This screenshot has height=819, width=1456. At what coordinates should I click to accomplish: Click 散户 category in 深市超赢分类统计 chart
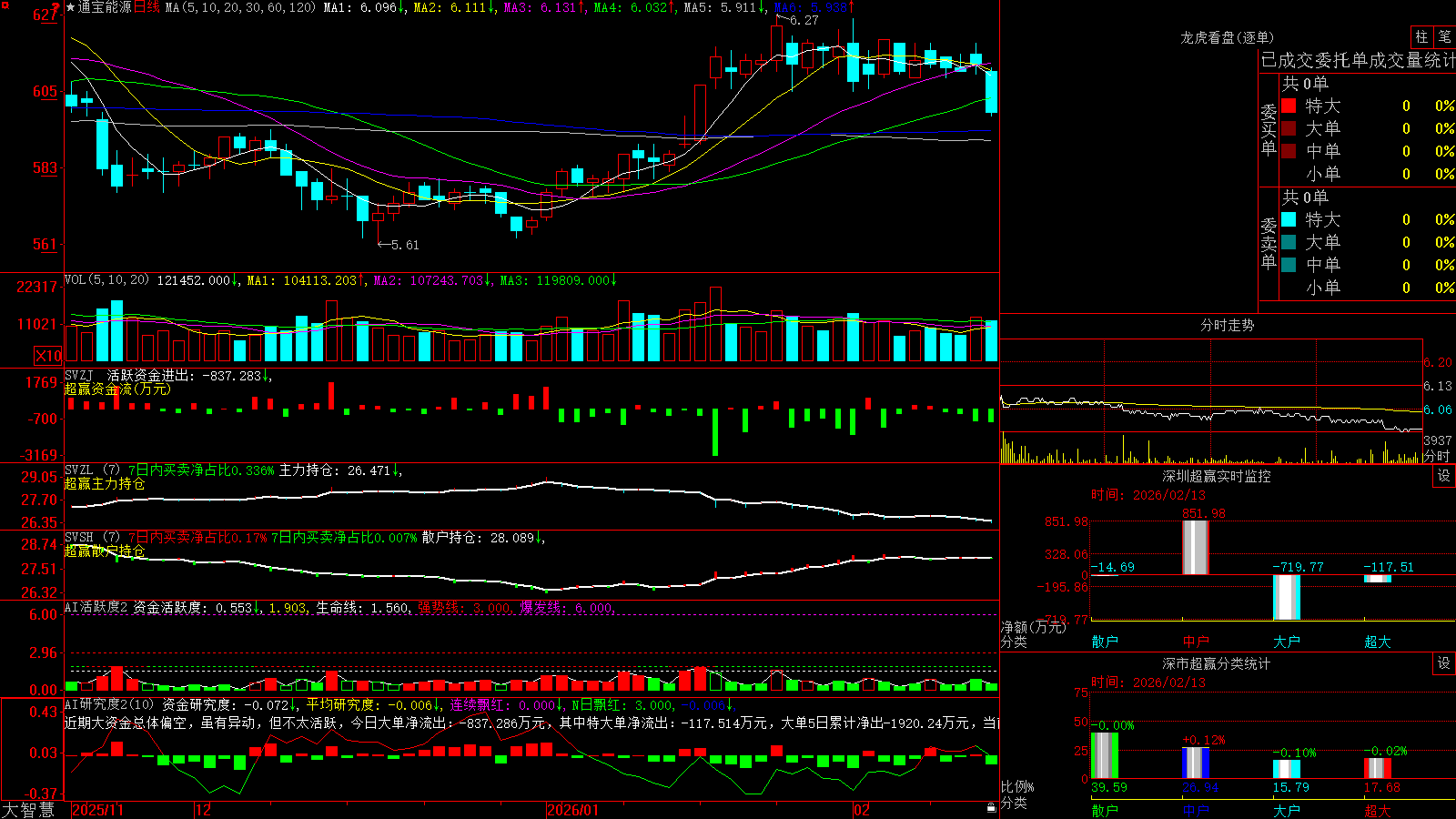click(1105, 810)
